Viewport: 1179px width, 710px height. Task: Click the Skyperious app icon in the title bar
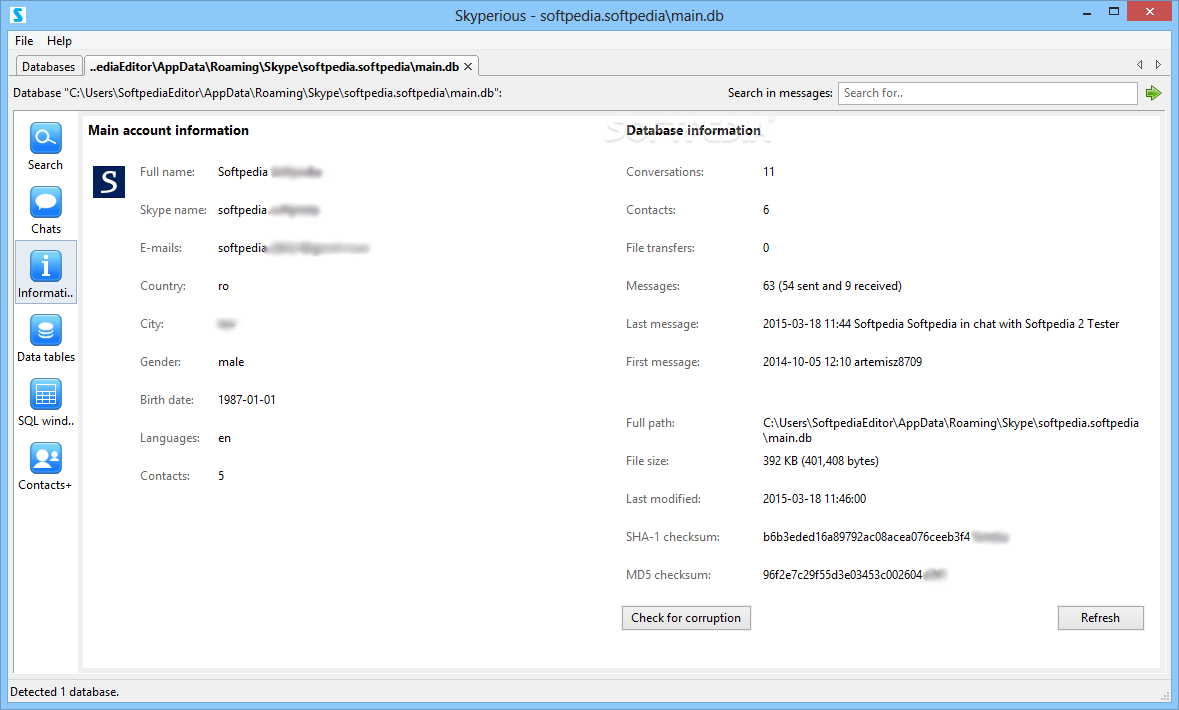click(x=18, y=14)
